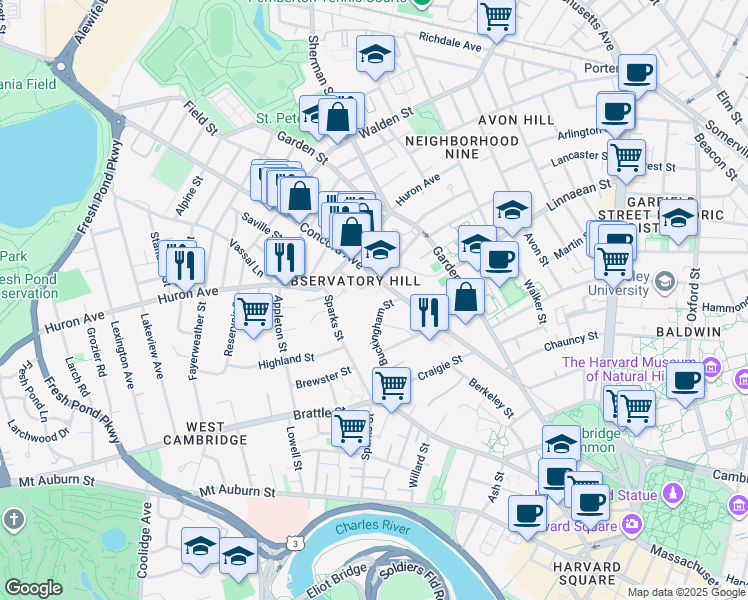The width and height of the screenshot is (748, 600).
Task: Click the cemetery cross pin near Mt Auburn St
Action: tap(13, 520)
